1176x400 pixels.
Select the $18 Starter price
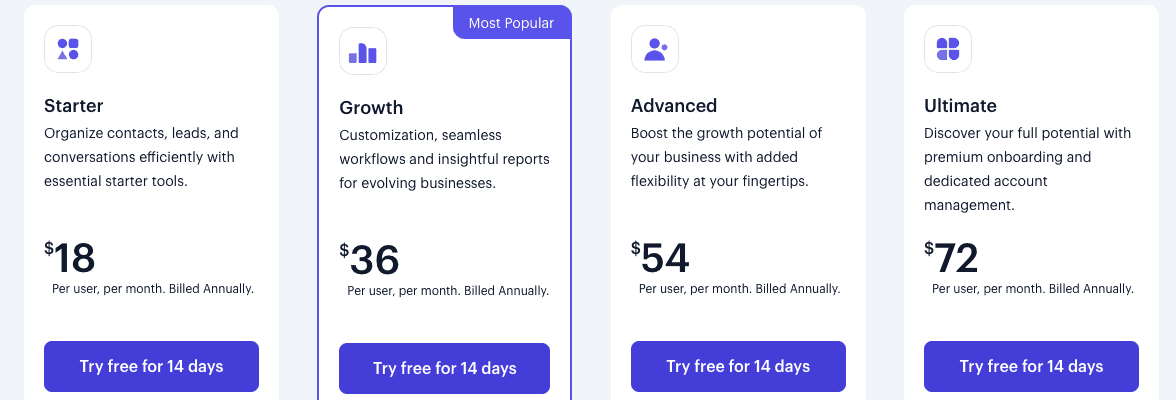tap(70, 257)
